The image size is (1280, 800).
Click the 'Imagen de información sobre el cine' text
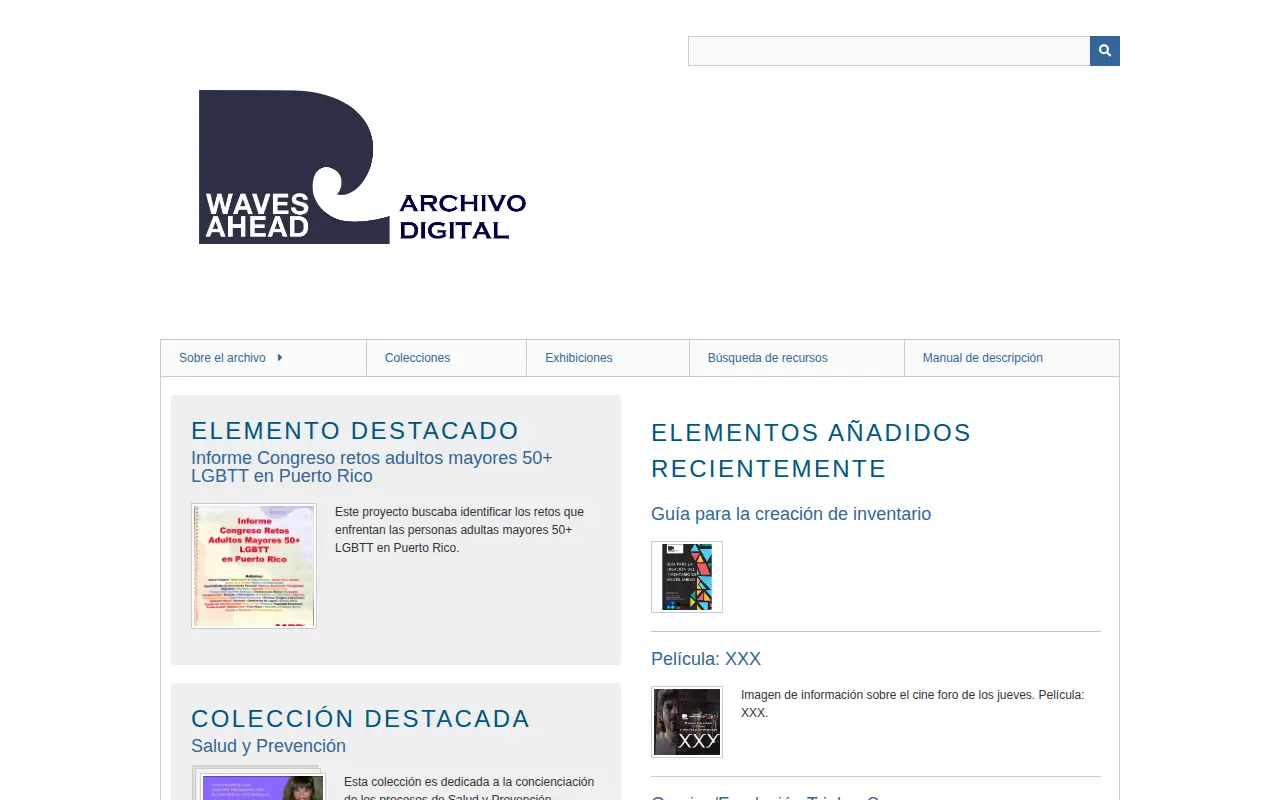[913, 704]
